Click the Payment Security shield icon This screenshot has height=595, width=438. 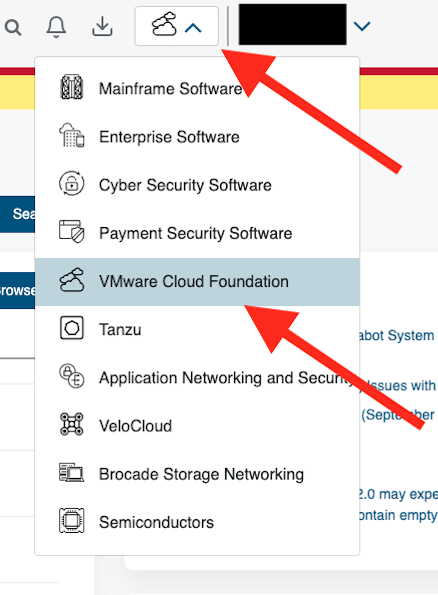pyautogui.click(x=72, y=231)
